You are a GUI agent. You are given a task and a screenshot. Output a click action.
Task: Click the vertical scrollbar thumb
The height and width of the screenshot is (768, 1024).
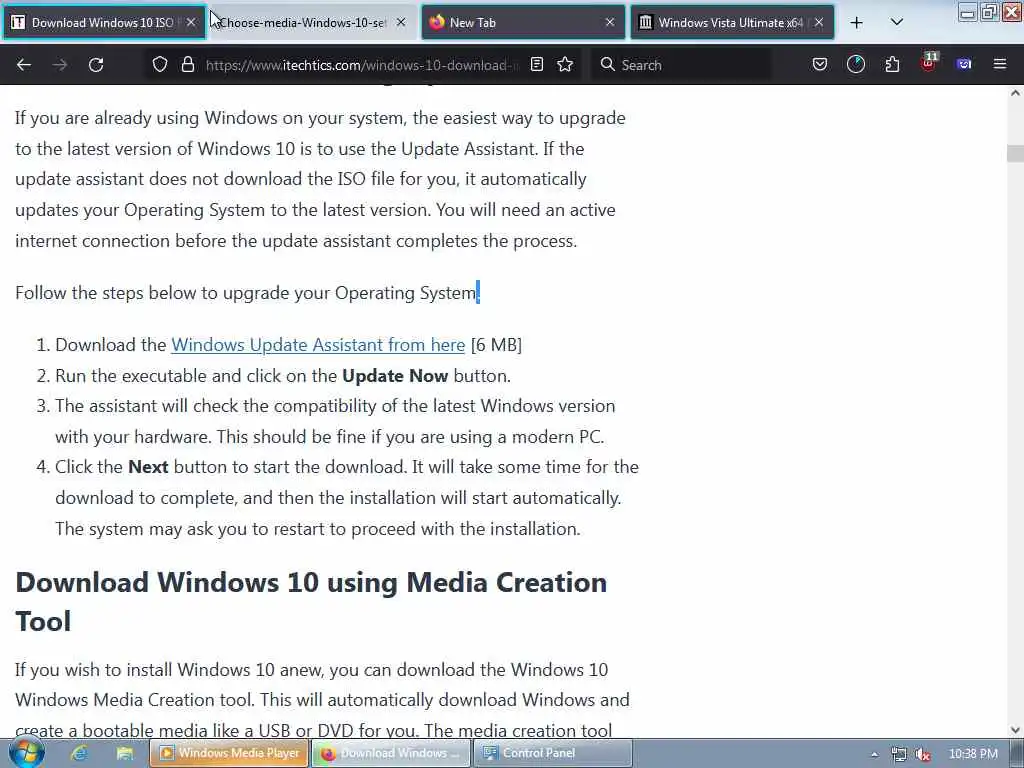(1015, 153)
